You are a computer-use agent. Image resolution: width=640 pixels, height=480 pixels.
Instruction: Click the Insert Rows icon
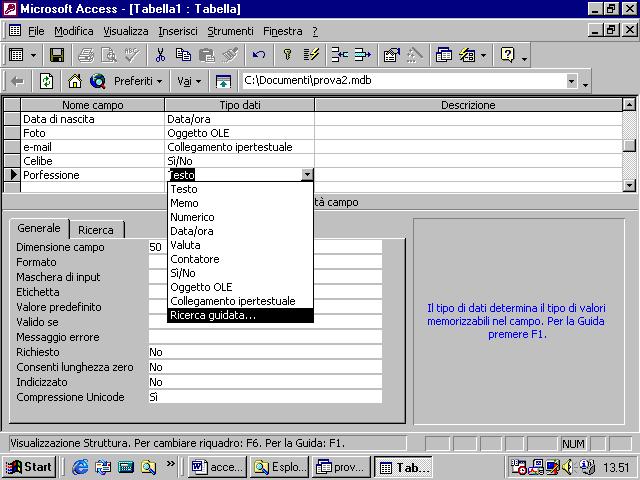[339, 55]
